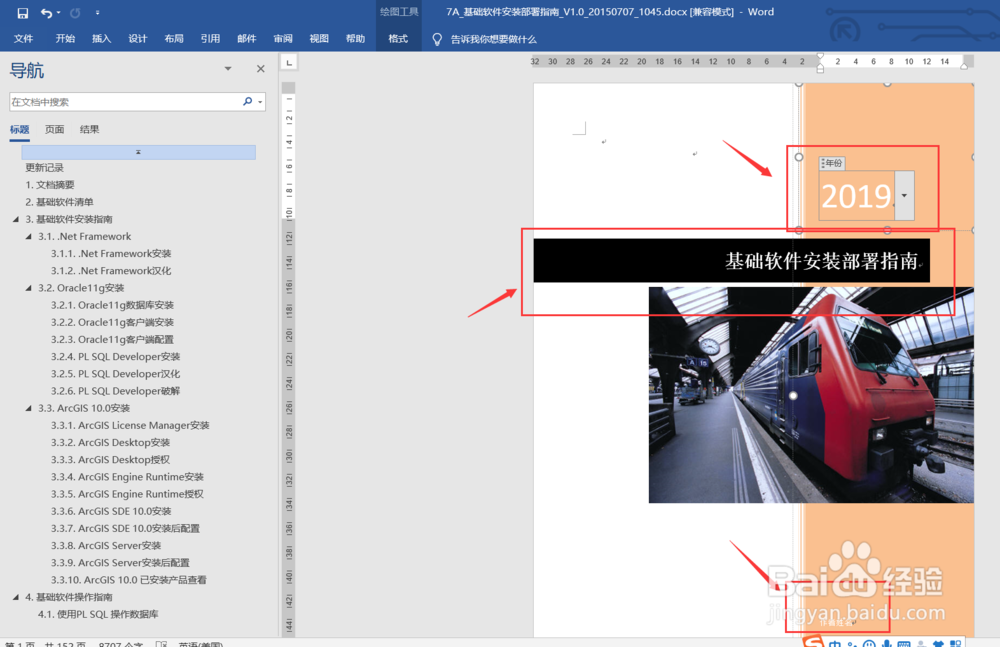Go to heading 3.3.1. ArcGIS License Manager安装

point(130,426)
